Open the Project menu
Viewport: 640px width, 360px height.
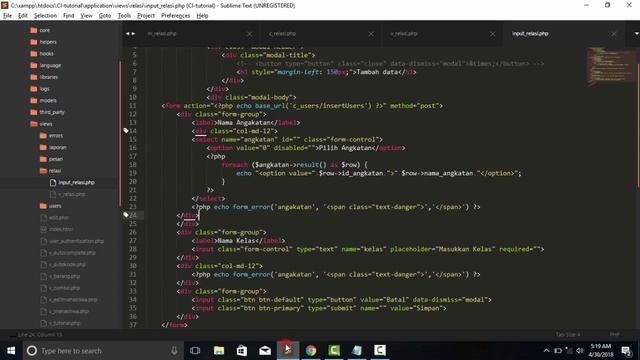click(146, 16)
